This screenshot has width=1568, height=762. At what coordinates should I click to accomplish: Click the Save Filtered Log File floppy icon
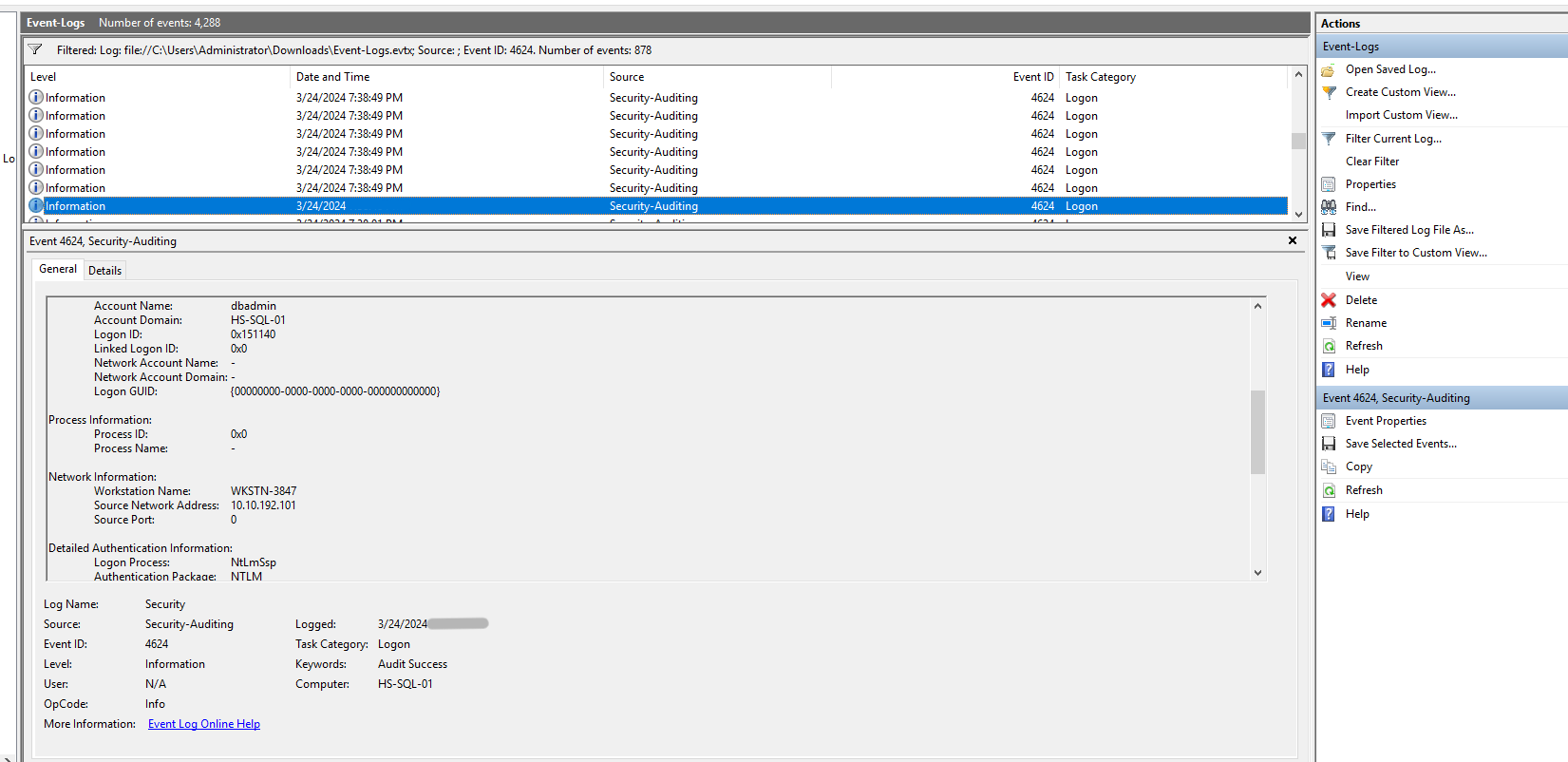pyautogui.click(x=1329, y=230)
